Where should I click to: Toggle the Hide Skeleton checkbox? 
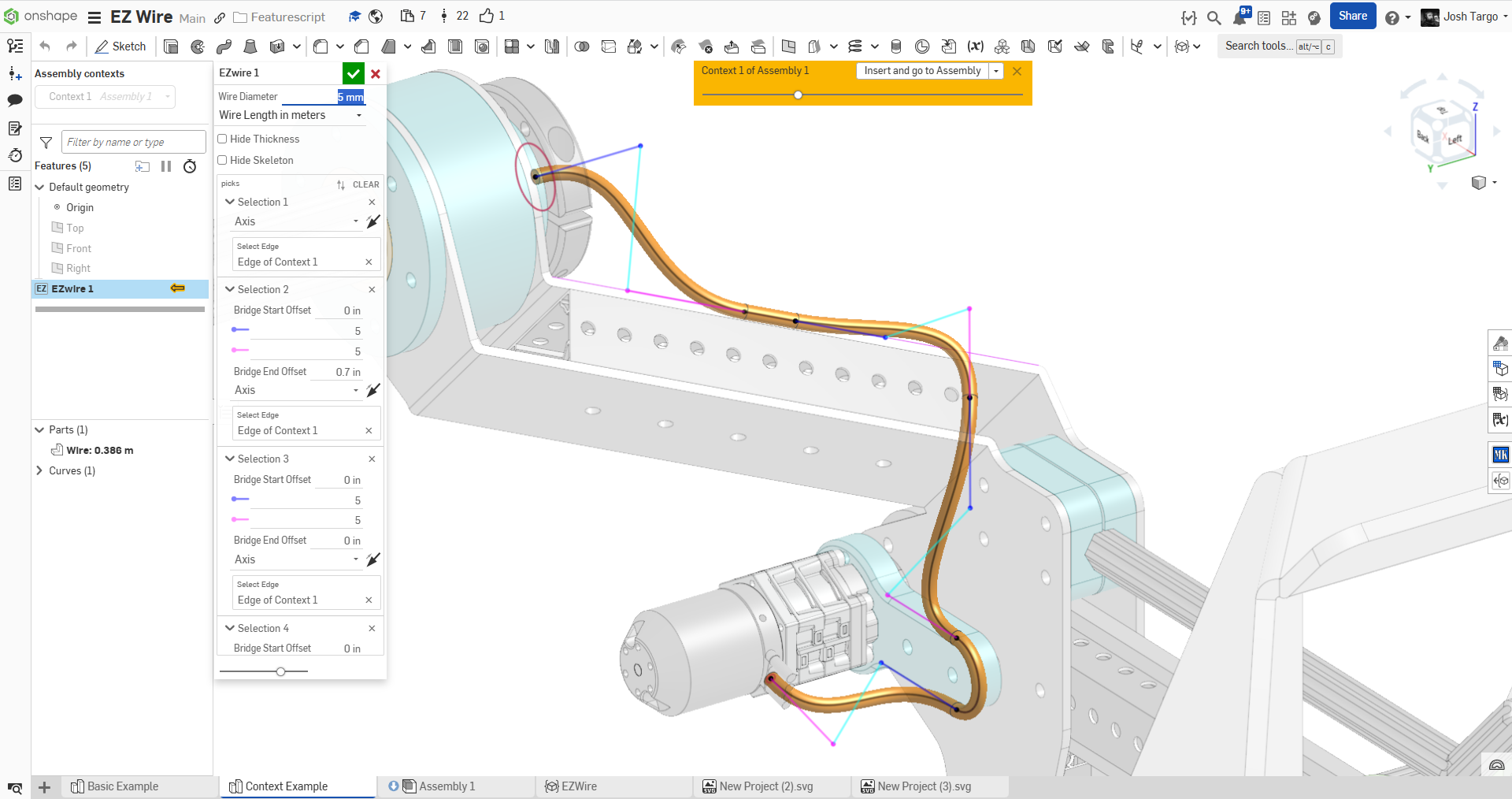[x=222, y=160]
